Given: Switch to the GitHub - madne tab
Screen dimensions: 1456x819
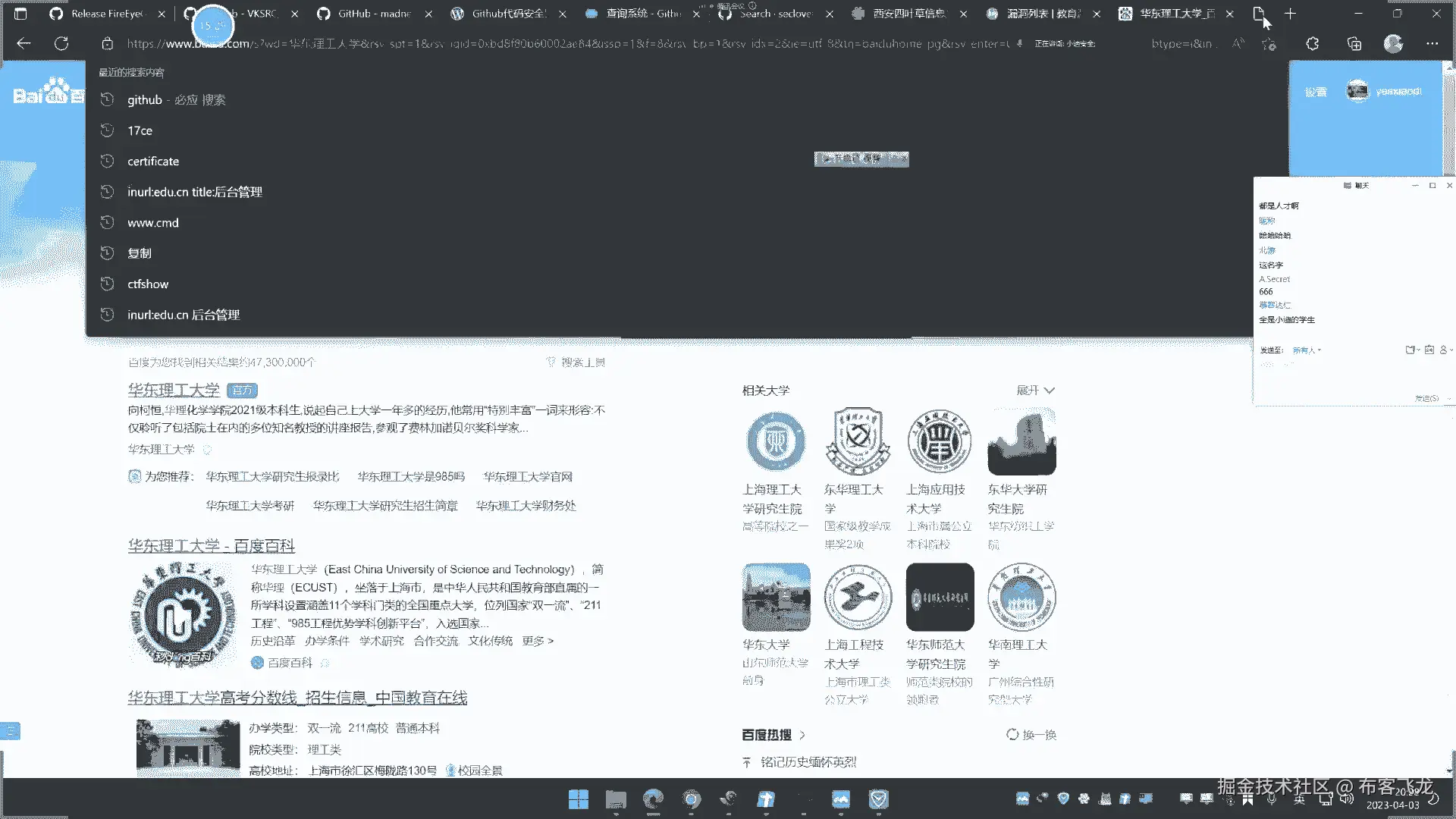Looking at the screenshot, I should pos(374,14).
